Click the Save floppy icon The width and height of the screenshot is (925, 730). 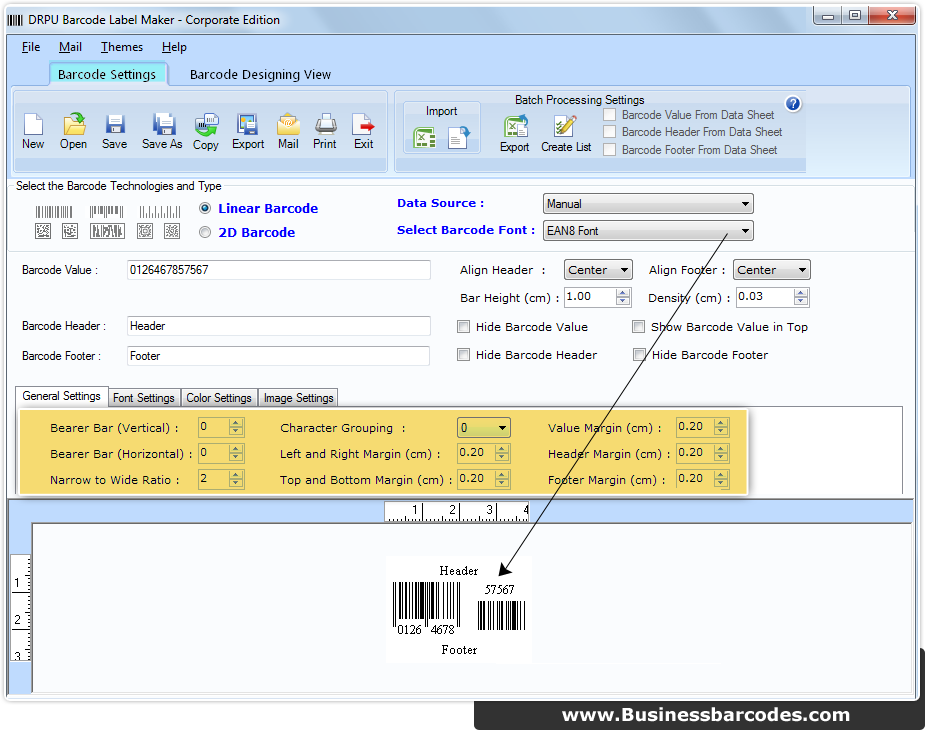(114, 125)
